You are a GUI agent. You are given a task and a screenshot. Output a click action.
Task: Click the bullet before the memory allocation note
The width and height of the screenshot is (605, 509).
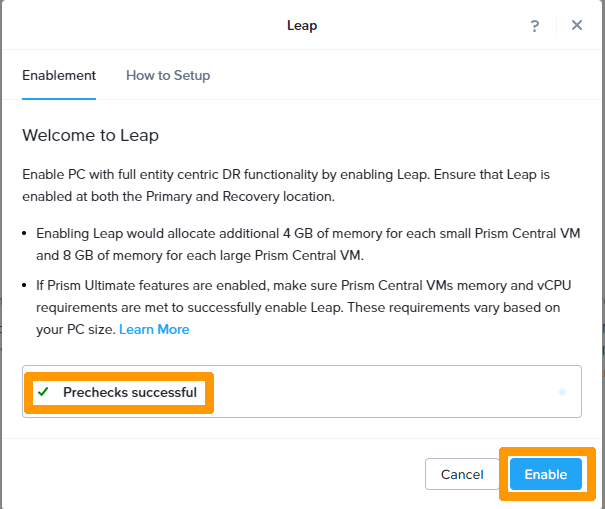click(x=26, y=233)
